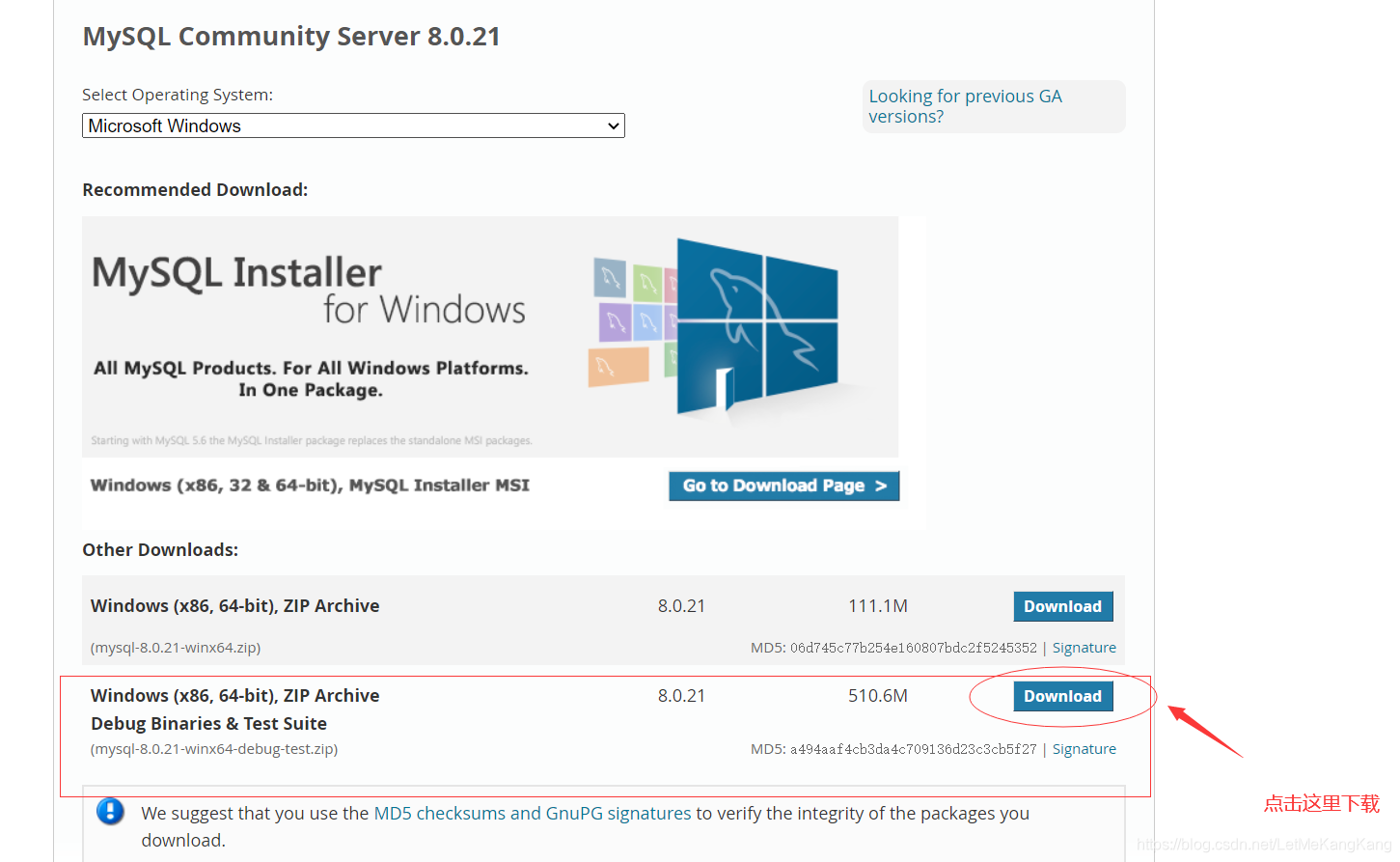Click the Windows logo graphic in banner

pyautogui.click(x=757, y=325)
